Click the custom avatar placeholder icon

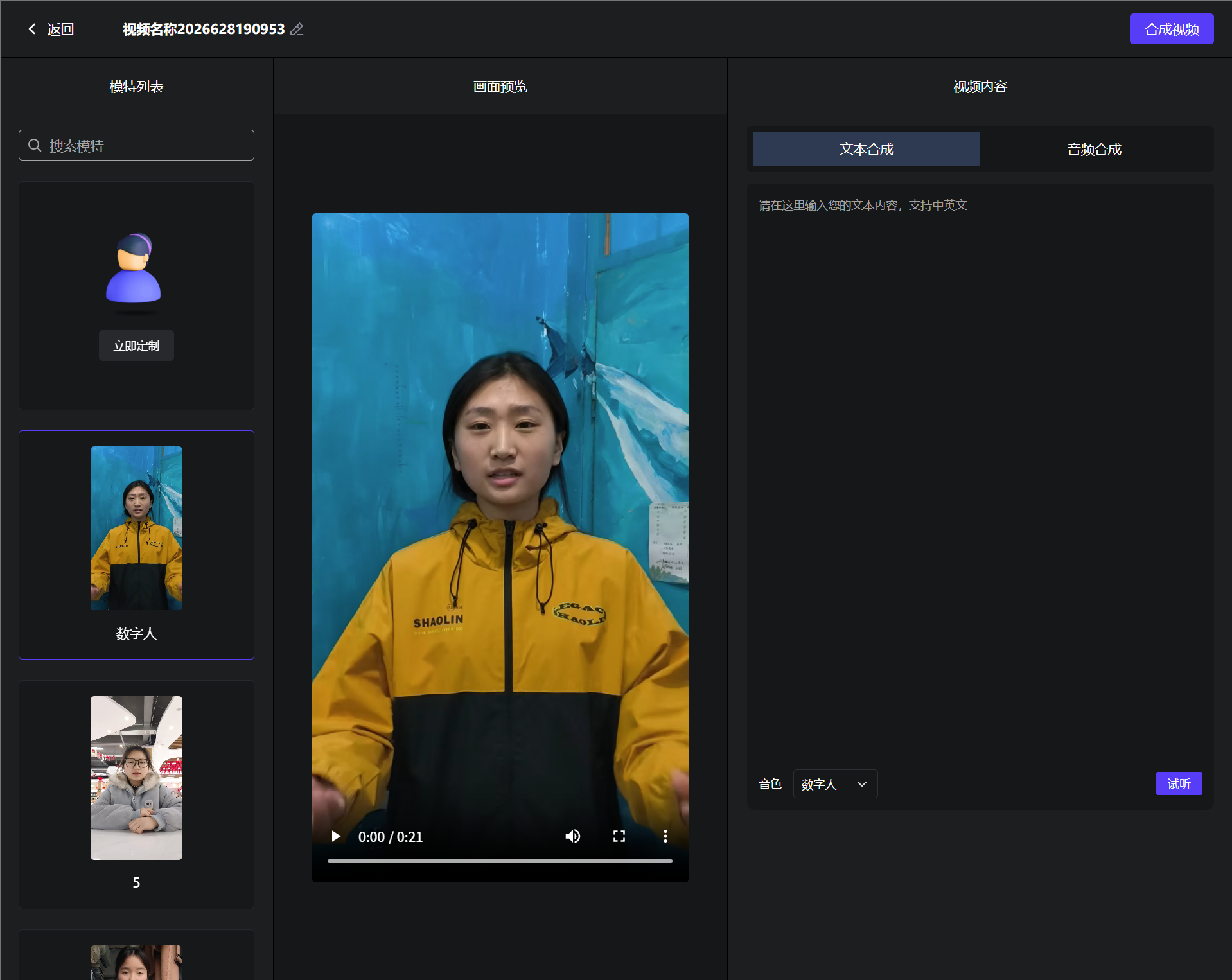(x=134, y=268)
